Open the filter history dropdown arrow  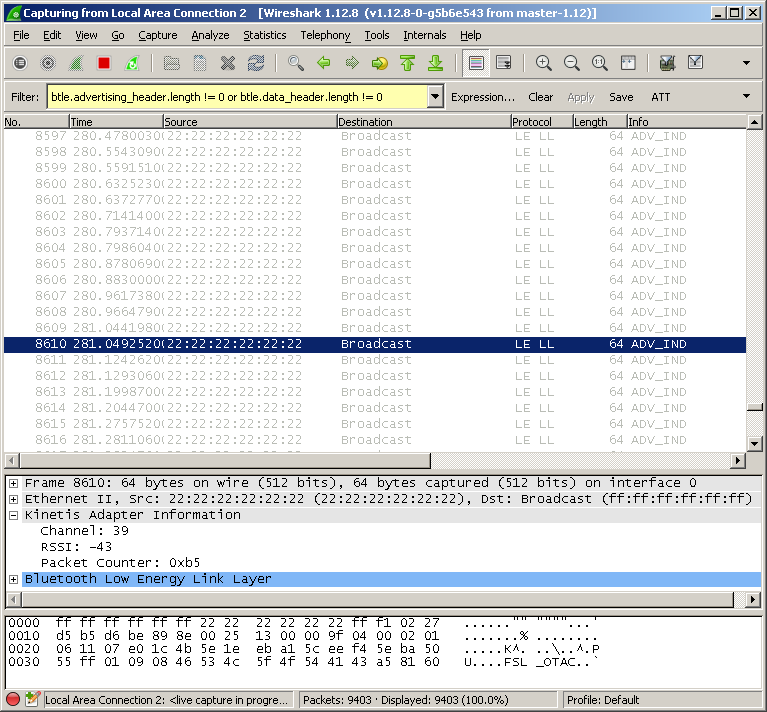pos(435,97)
